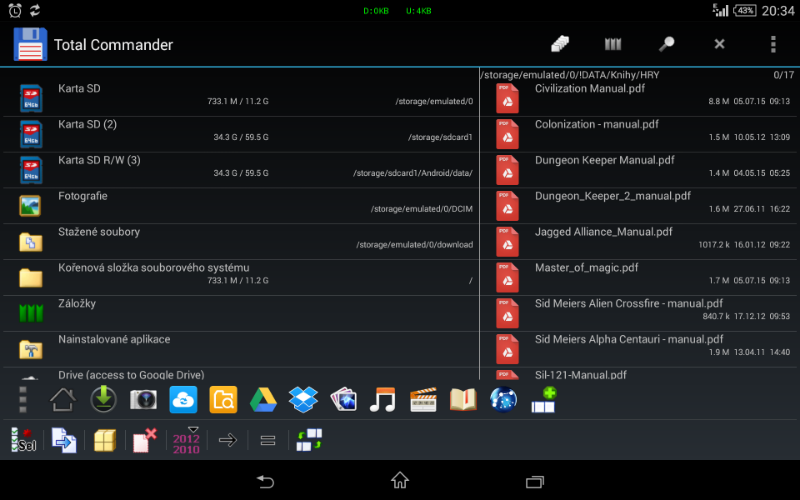Open Downloads green arrow icon
Screen dimensions: 800x500
coord(104,399)
